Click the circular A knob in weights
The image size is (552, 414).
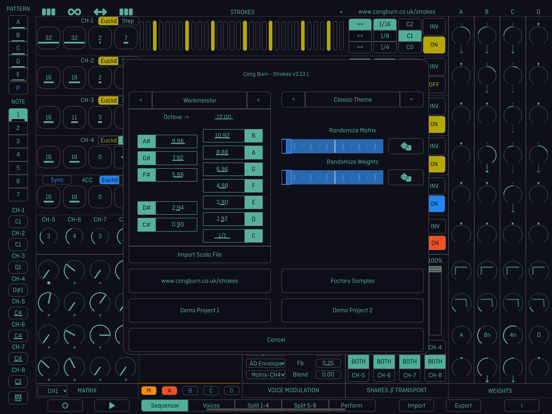(461, 335)
